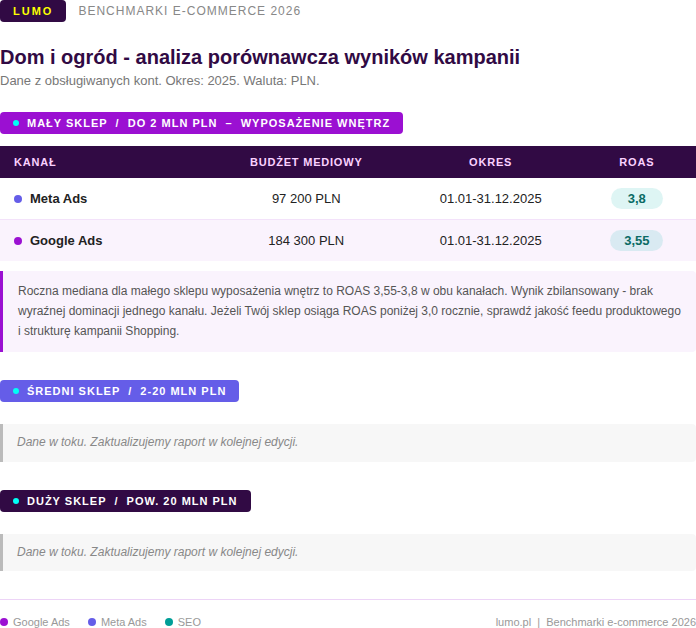The height and width of the screenshot is (628, 696).
Task: Click the SEO legend item in footer
Action: coord(183,622)
